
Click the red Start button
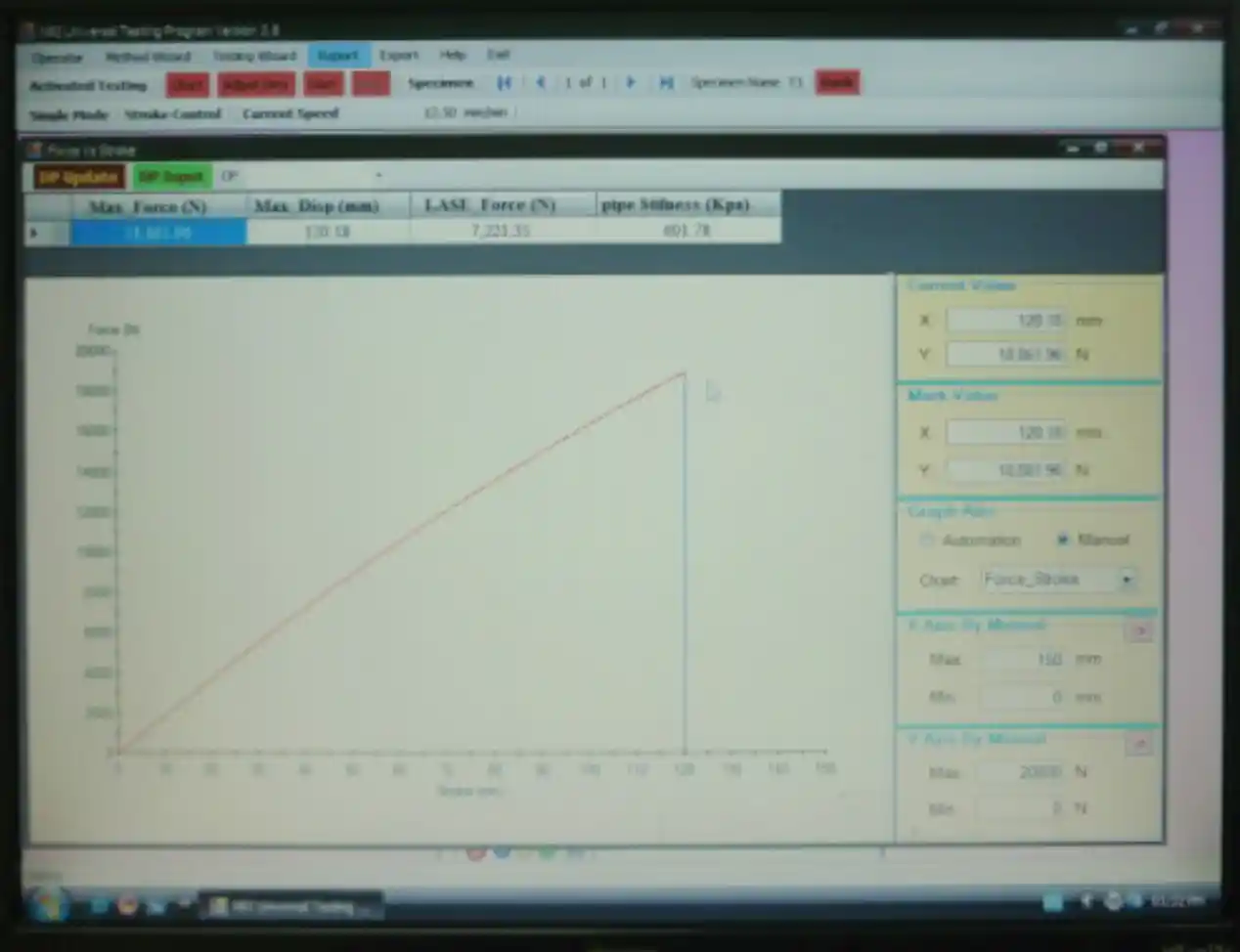click(x=187, y=85)
